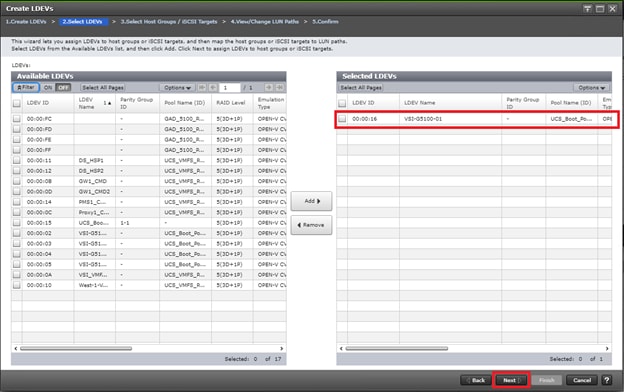Image resolution: width=624 pixels, height=392 pixels.
Task: Turn filter OFF in Available LDEVs
Action: (63, 87)
